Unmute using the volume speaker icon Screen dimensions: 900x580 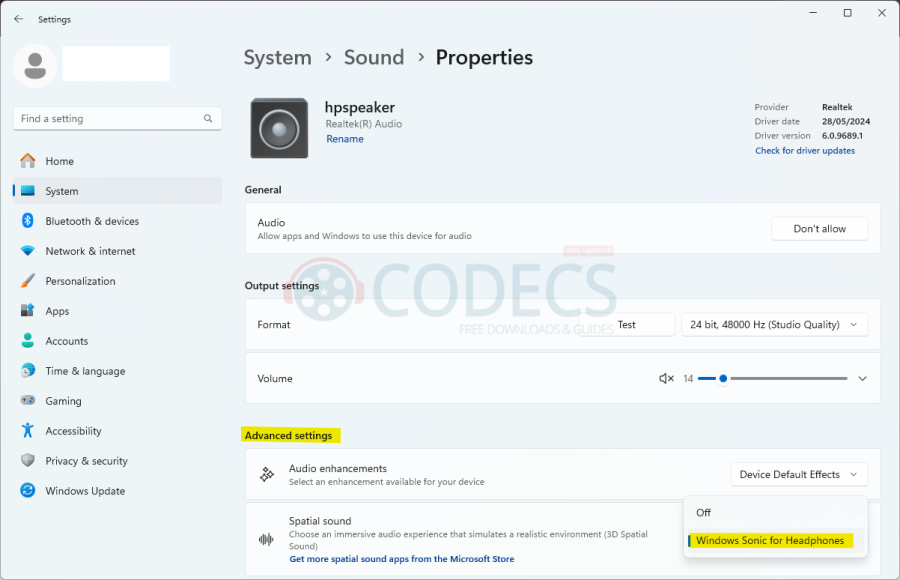(666, 378)
